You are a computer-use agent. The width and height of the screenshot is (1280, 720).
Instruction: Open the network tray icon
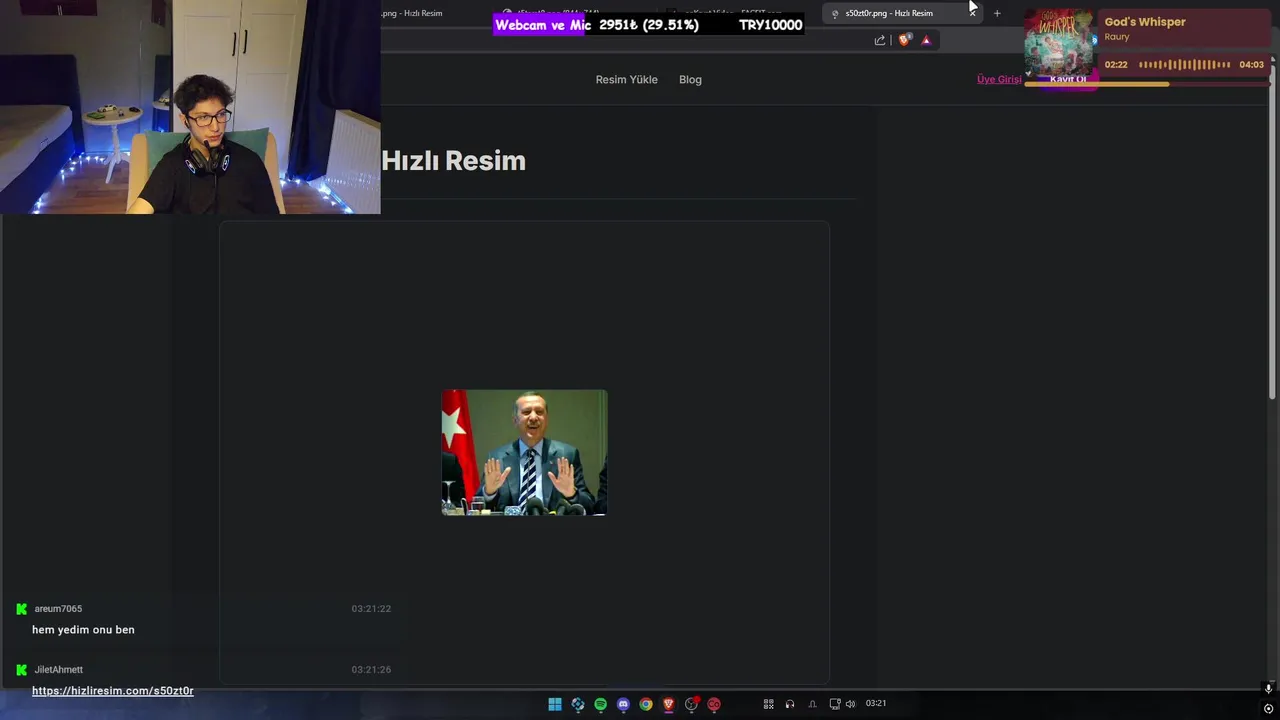835,704
